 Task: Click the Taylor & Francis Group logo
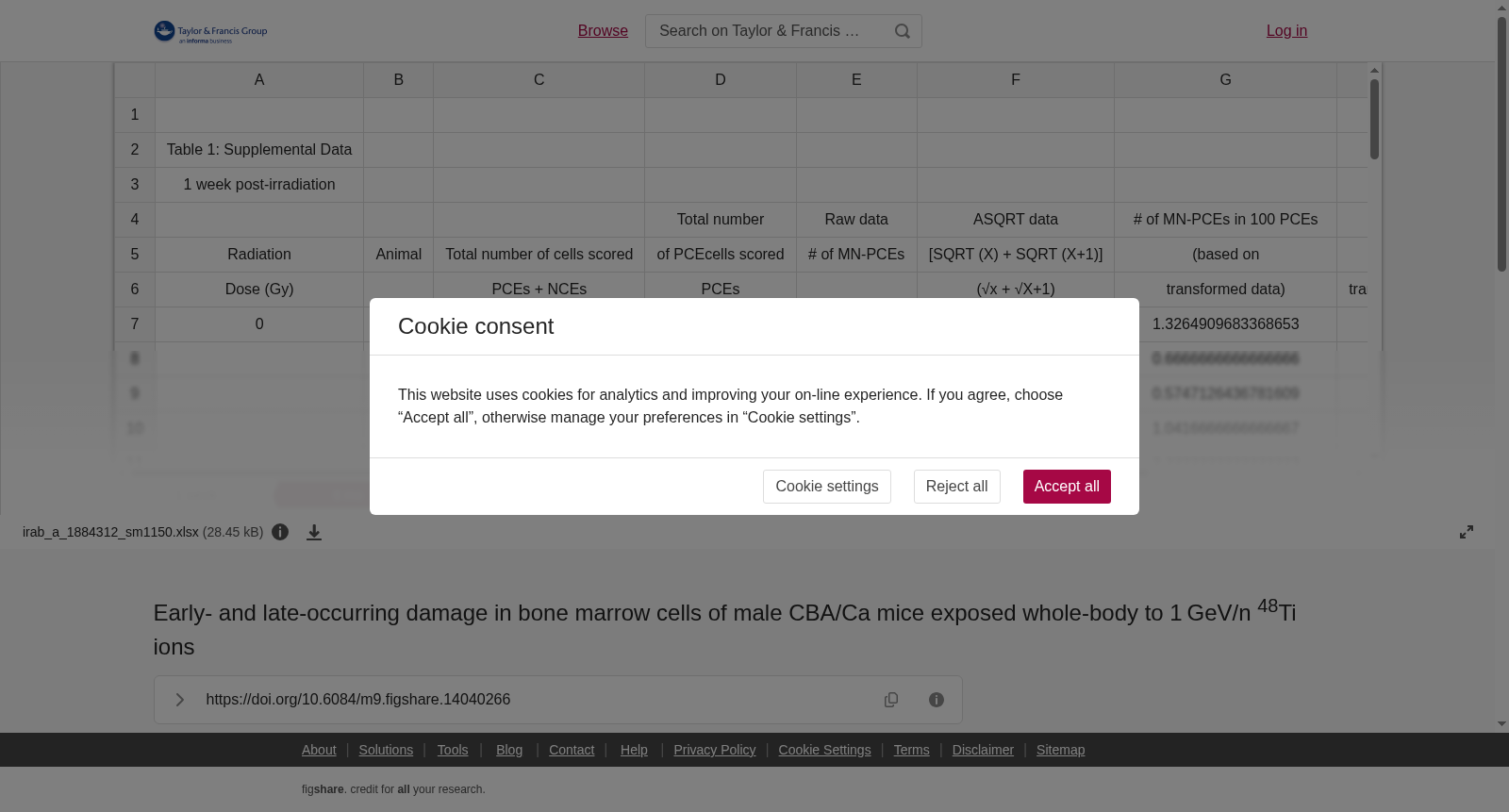click(210, 31)
